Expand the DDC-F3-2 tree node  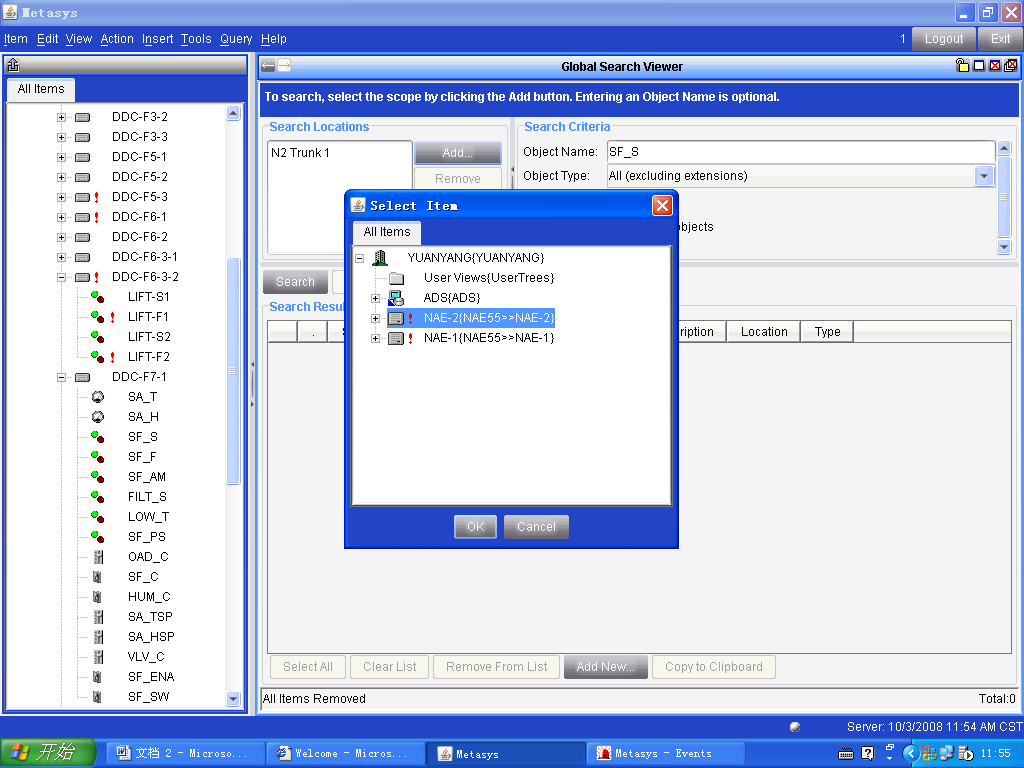[x=61, y=117]
